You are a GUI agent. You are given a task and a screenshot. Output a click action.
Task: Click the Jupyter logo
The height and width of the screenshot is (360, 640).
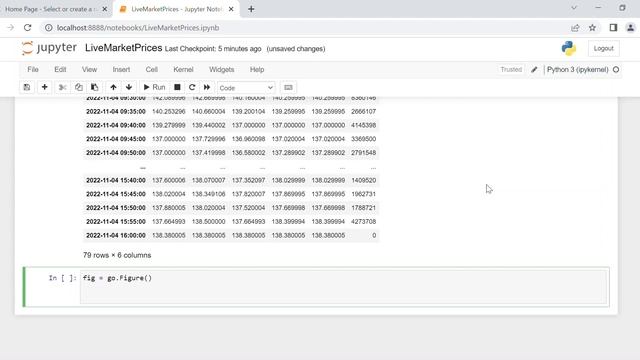tap(49, 48)
